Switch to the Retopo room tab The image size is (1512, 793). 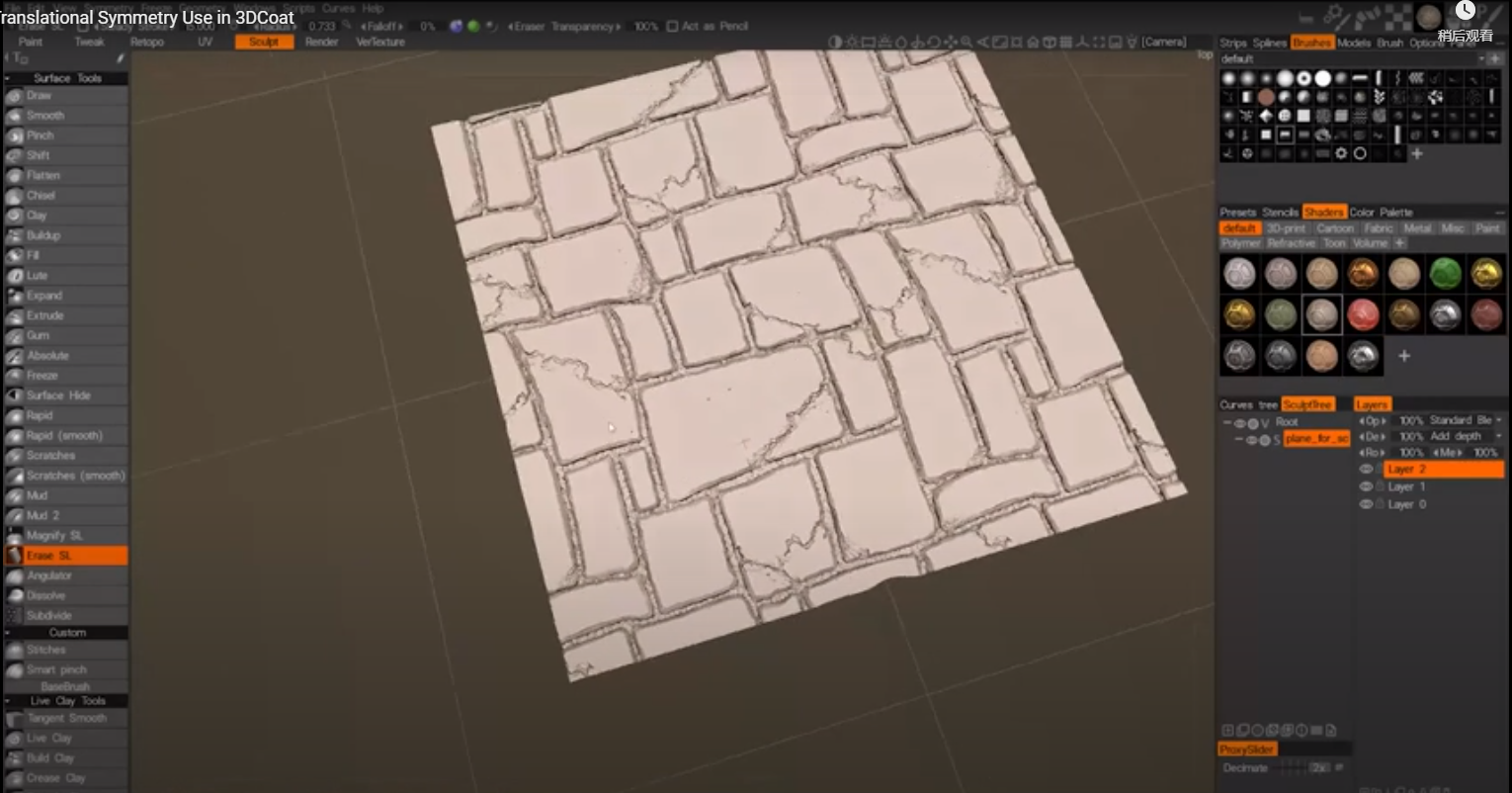(147, 43)
